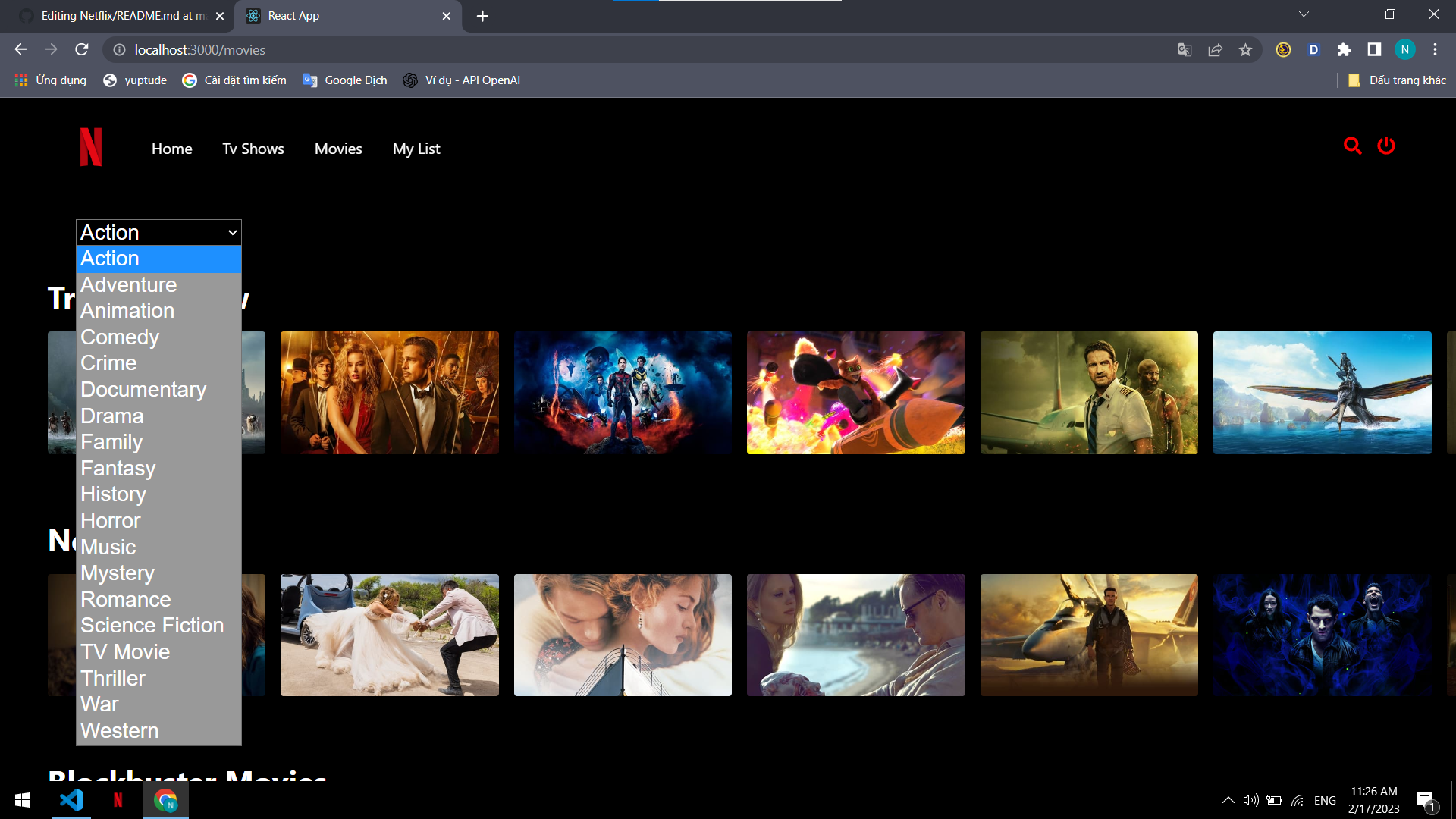Click the Netflix logo in the navbar
The image size is (1456, 819).
[90, 147]
